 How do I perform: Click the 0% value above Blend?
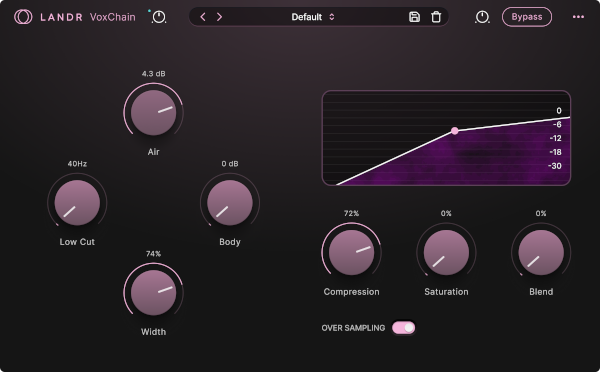pyautogui.click(x=541, y=213)
